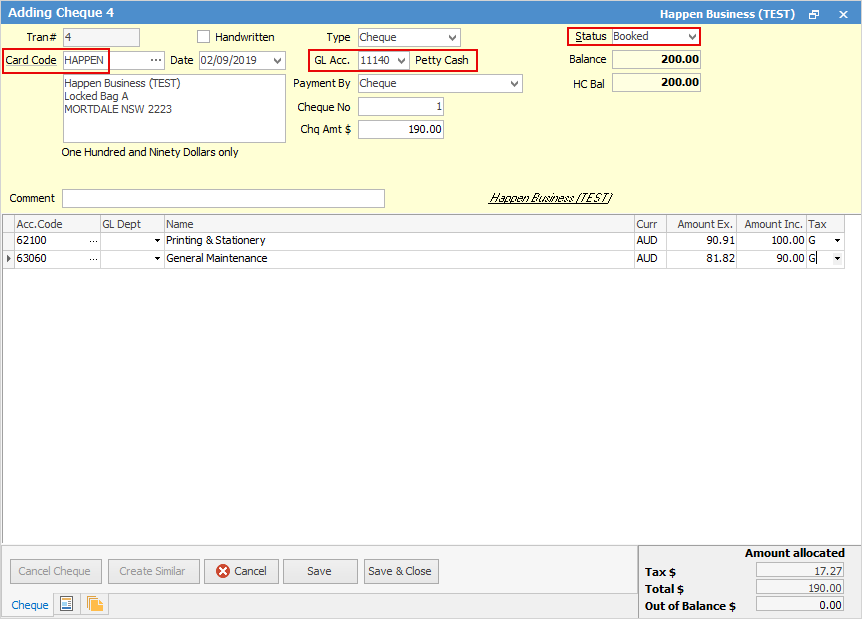Click the row indicator arrow beside 63060

pos(9,259)
